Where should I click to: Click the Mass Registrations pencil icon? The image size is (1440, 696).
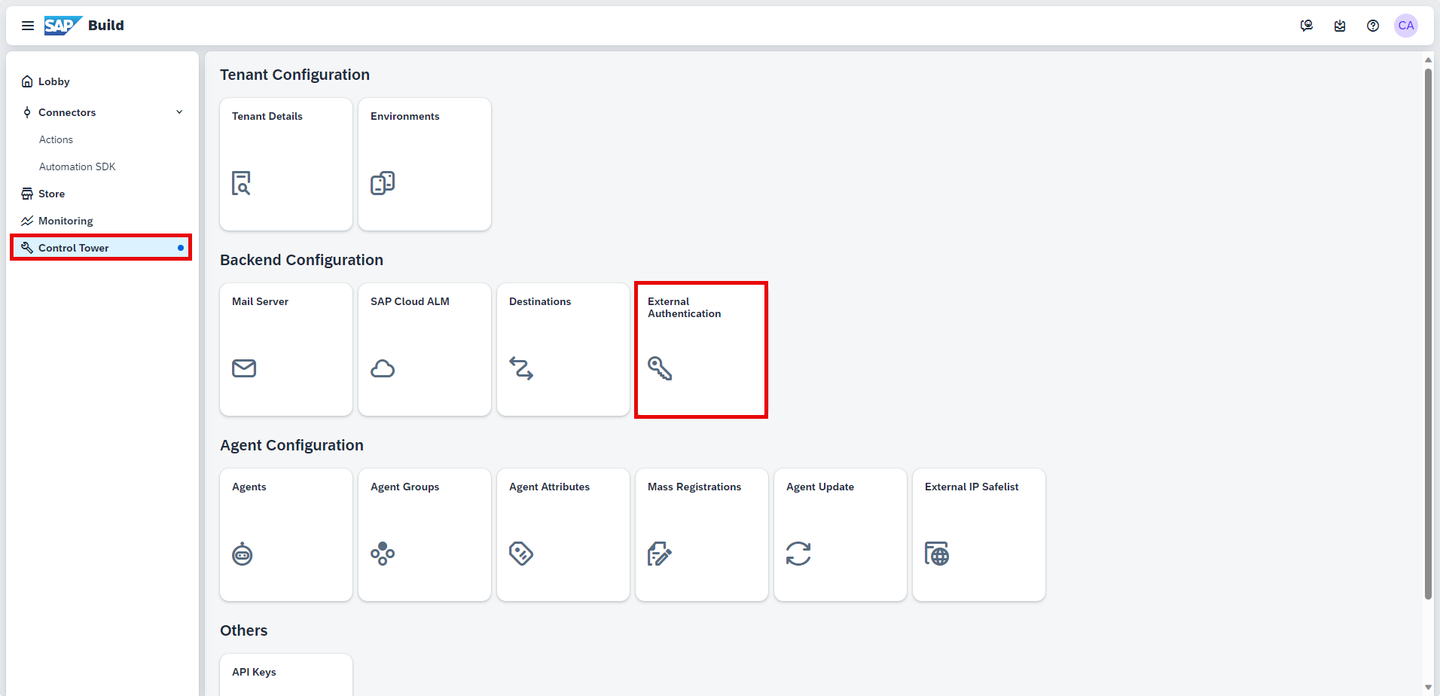660,553
